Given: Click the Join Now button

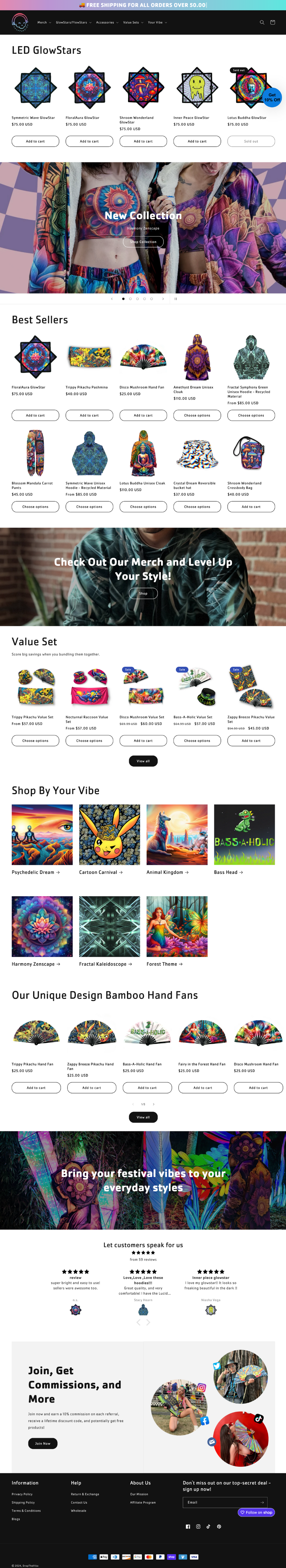Looking at the screenshot, I should pos(43,1443).
